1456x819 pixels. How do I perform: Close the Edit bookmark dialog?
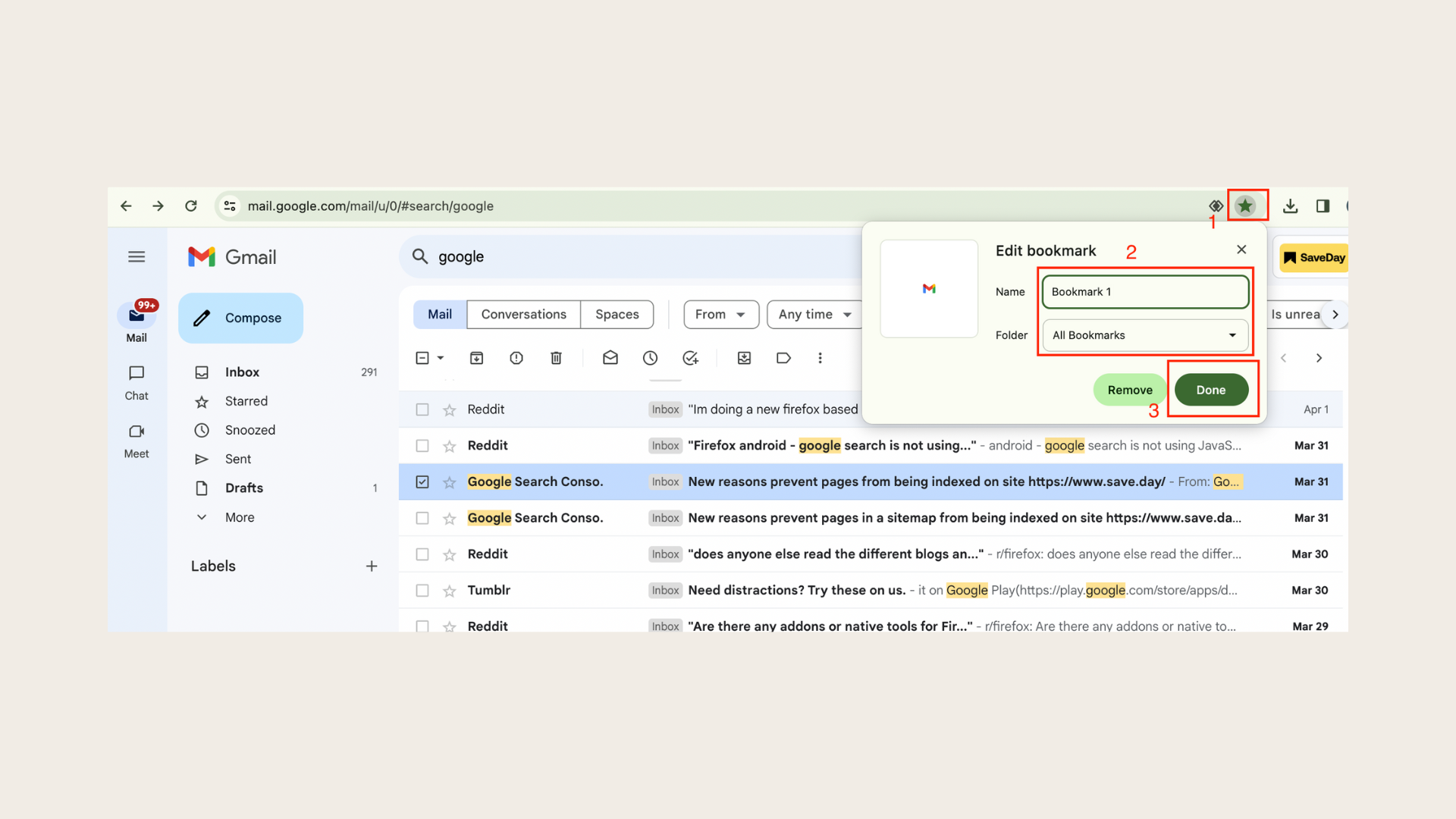point(1241,249)
